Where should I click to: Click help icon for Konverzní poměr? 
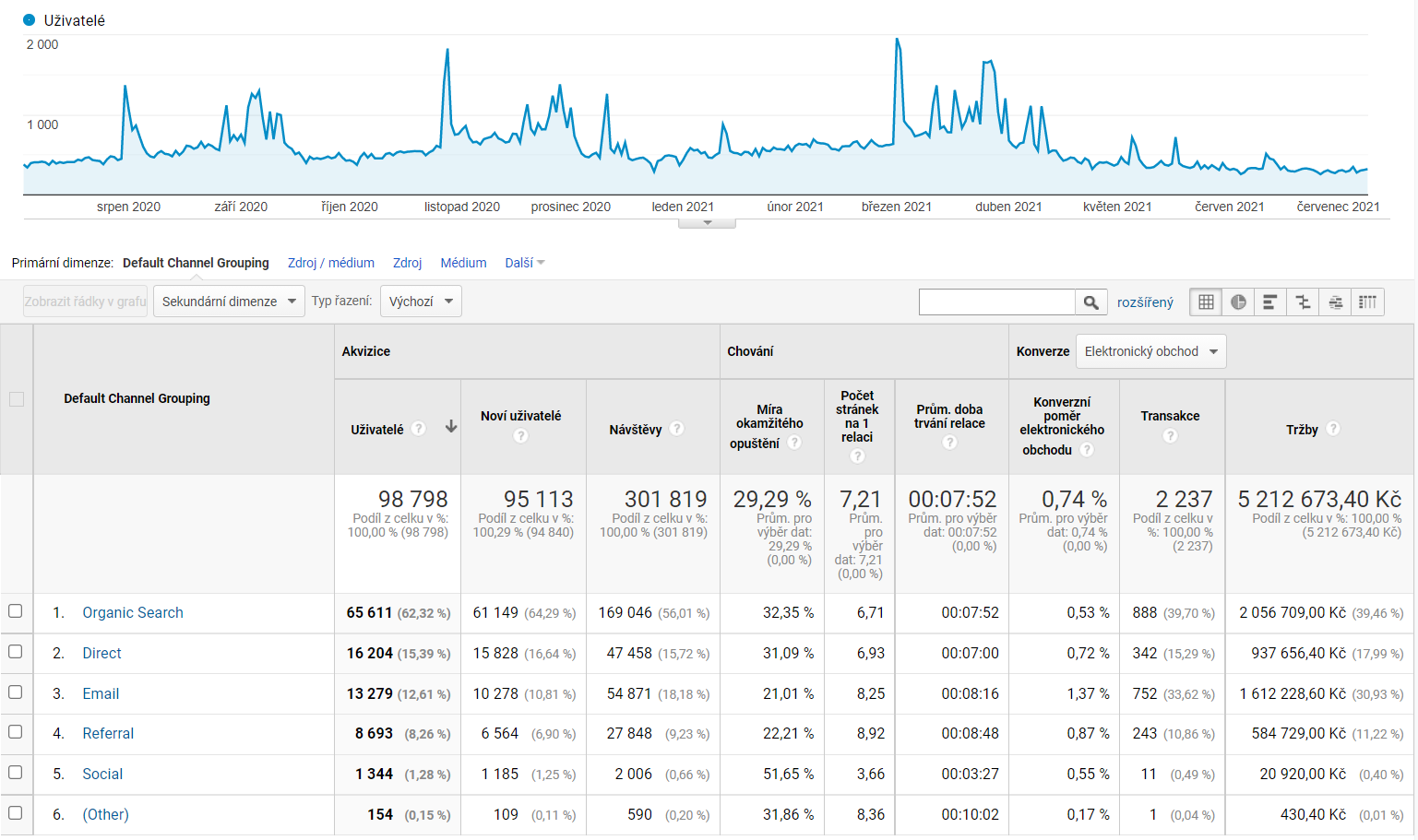[x=1087, y=449]
